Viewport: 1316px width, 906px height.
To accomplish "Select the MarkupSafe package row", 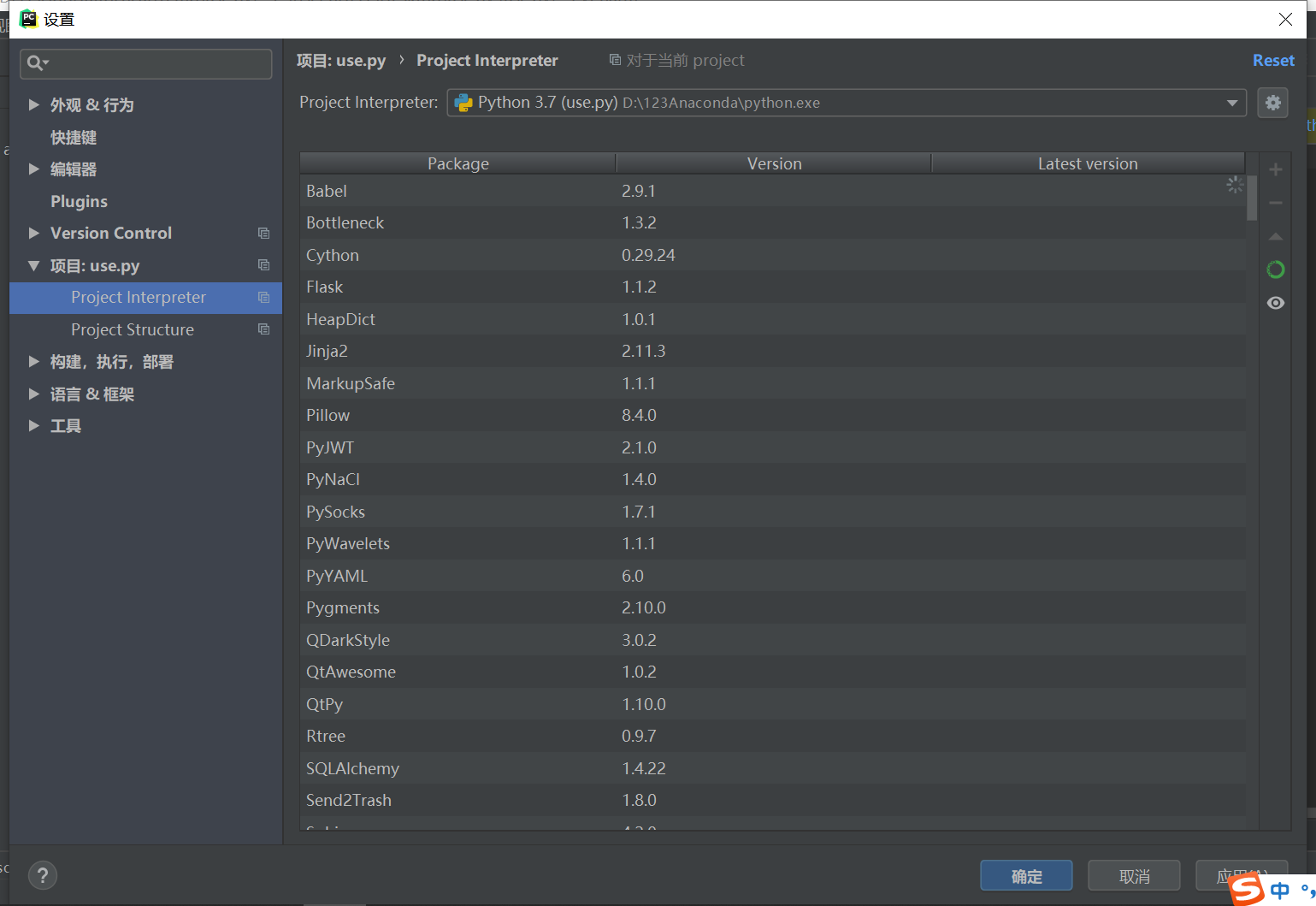I will pos(773,383).
